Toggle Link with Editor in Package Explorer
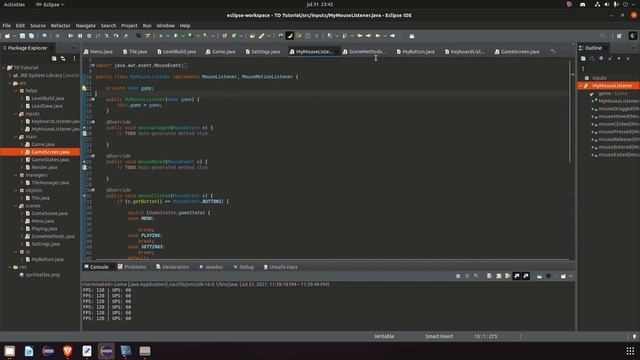Viewport: 640px width, 360px height. point(63,59)
